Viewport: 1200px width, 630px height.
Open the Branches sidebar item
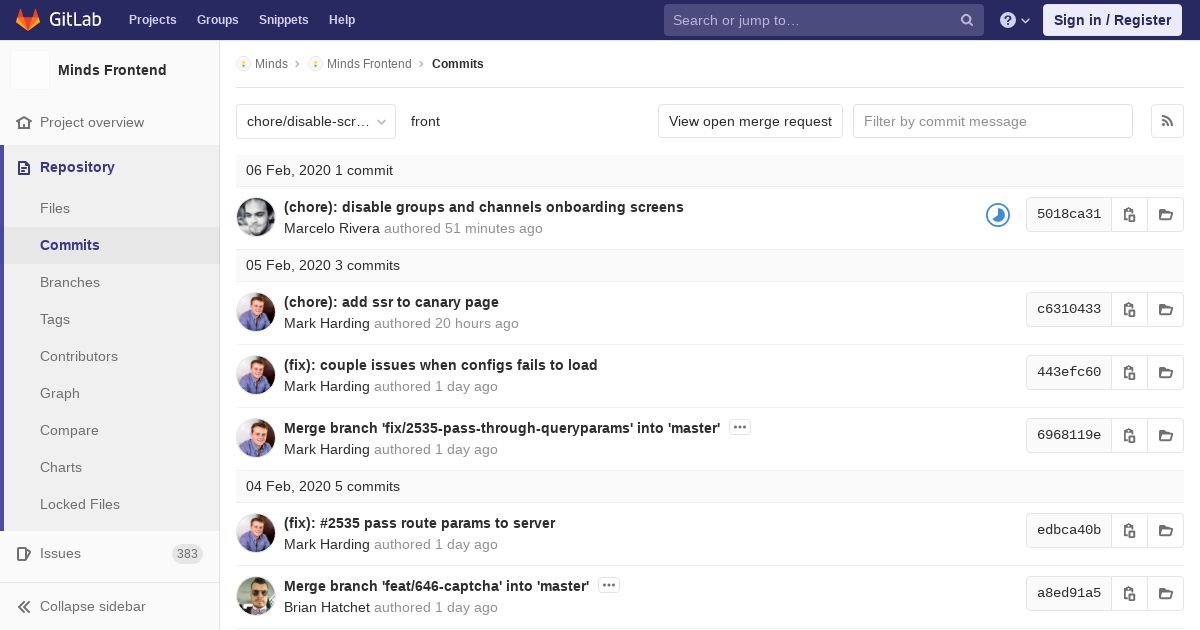70,282
